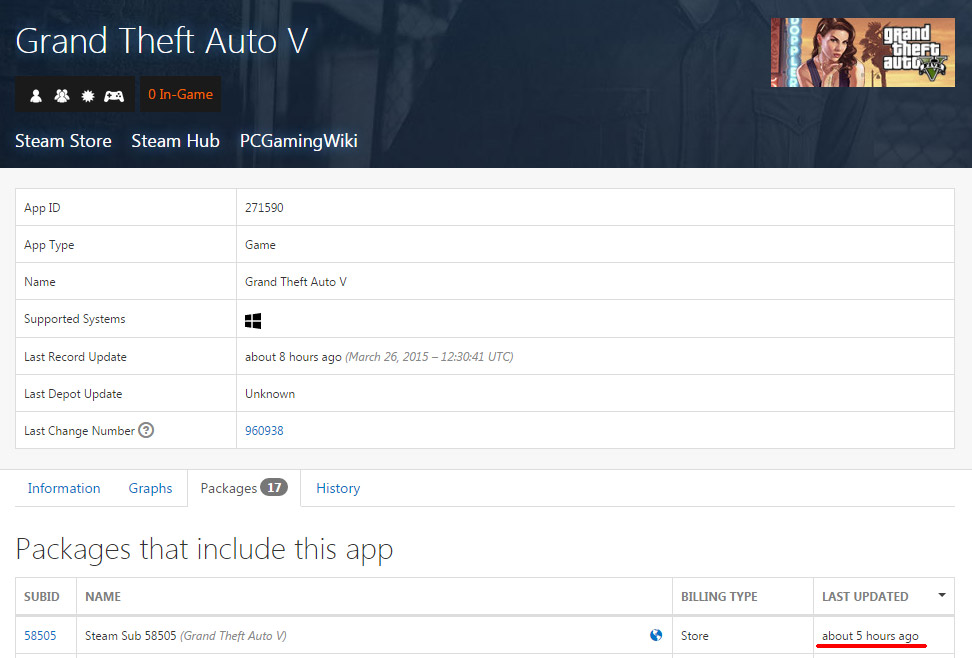This screenshot has width=972, height=658.
Task: Click the help icon beside Last Change Number
Action: coord(146,430)
